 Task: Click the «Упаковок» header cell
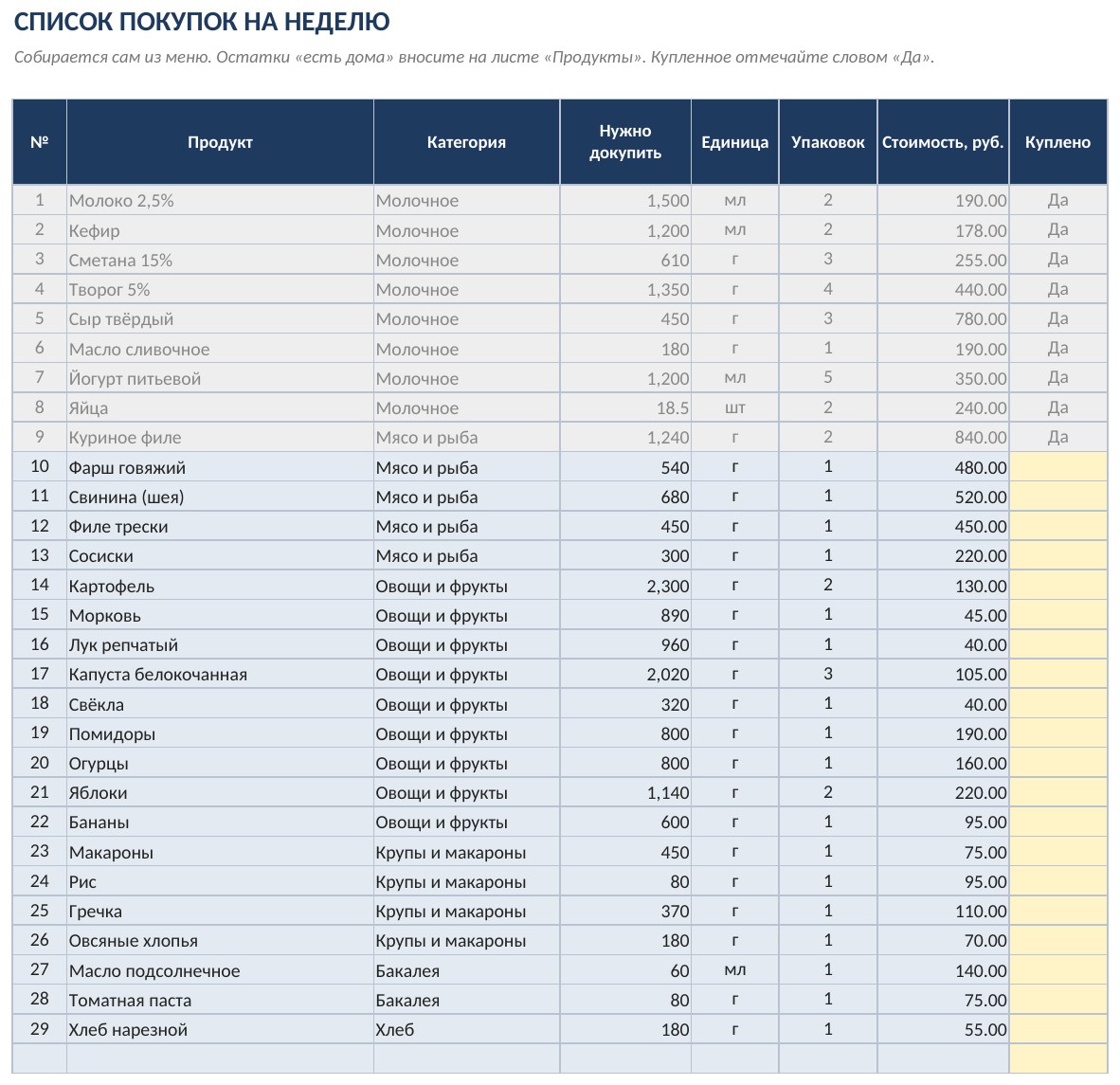coord(828,142)
